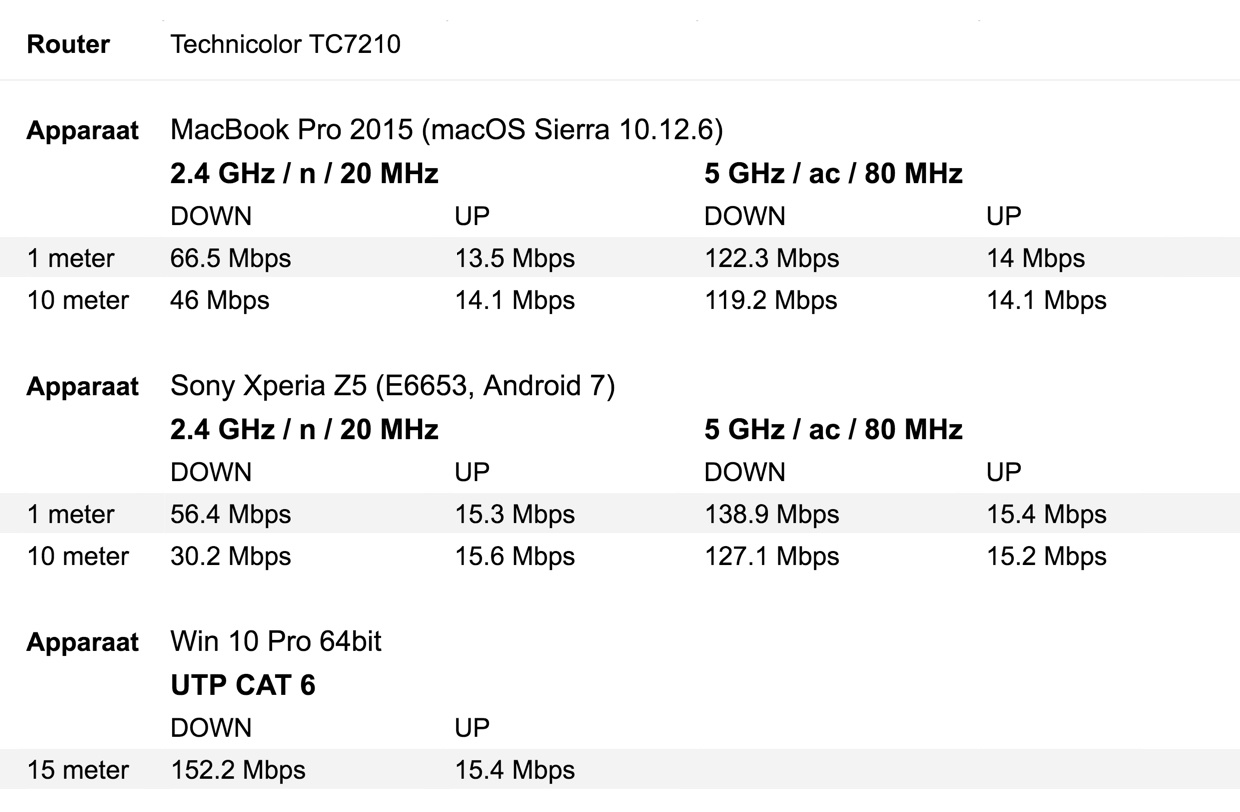Viewport: 1240px width, 812px height.
Task: Click the 15 meter row label
Action: (x=78, y=770)
